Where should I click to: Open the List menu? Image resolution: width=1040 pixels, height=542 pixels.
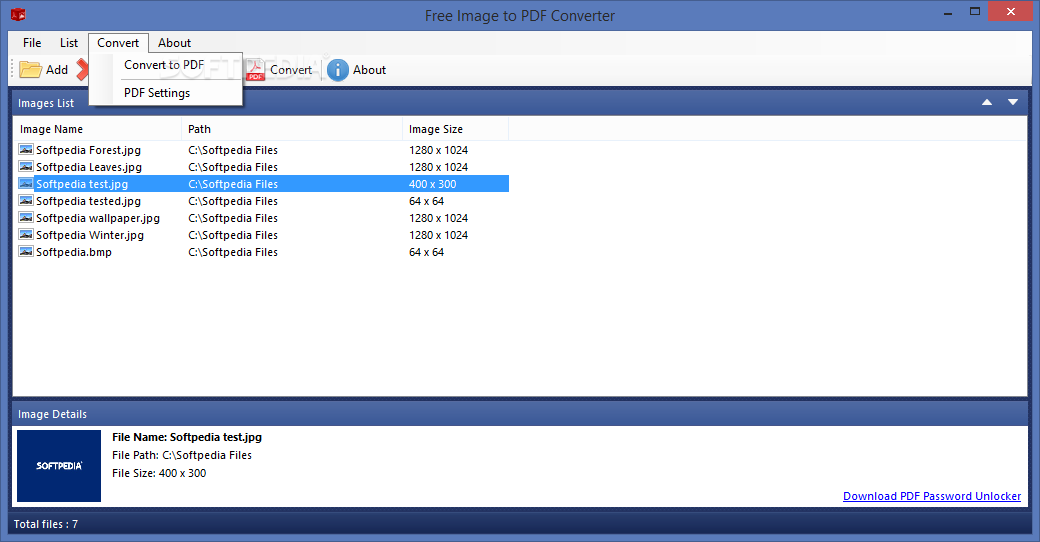pos(69,42)
